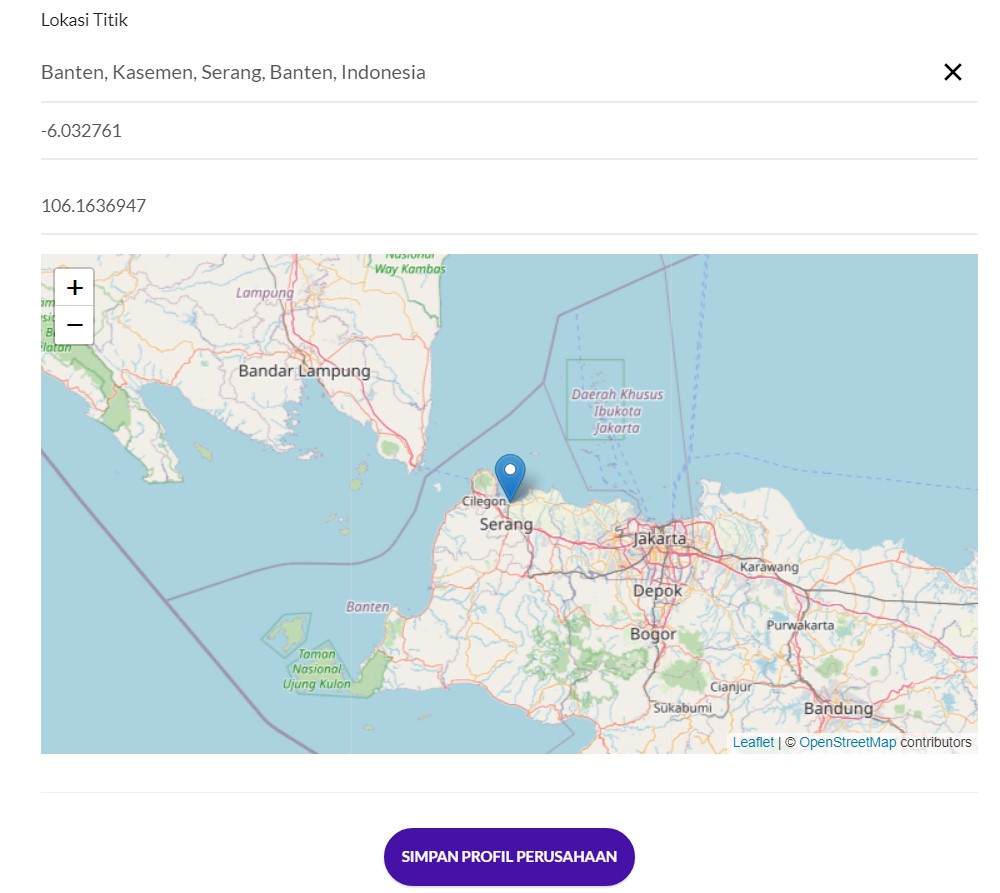Click the Lokasi Titik address input field
The height and width of the screenshot is (893, 1000).
[x=480, y=72]
